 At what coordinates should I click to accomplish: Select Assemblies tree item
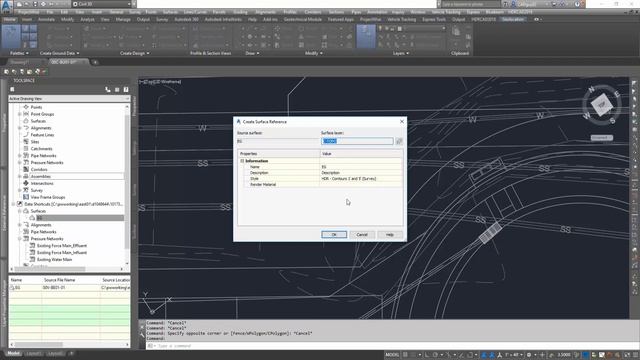point(41,176)
